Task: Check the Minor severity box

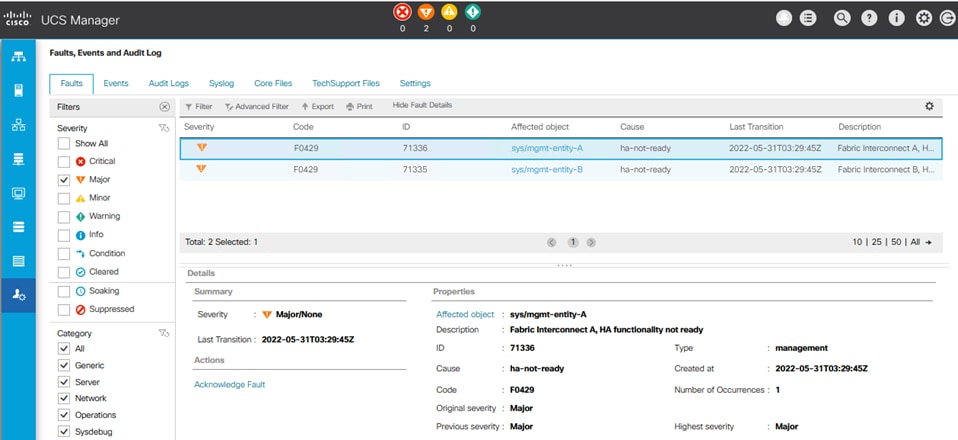Action: click(x=64, y=199)
